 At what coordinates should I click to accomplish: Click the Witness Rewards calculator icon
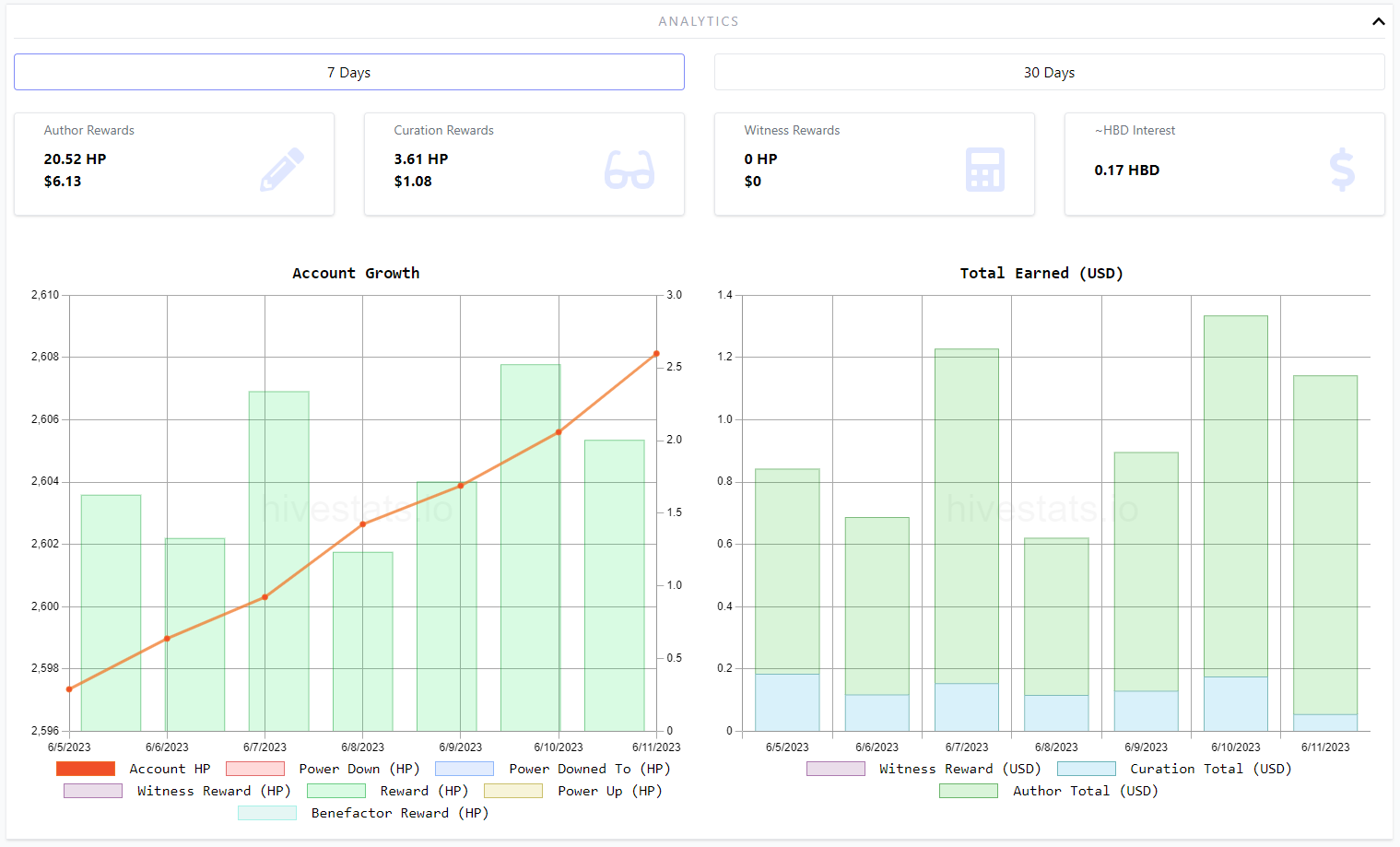[984, 170]
